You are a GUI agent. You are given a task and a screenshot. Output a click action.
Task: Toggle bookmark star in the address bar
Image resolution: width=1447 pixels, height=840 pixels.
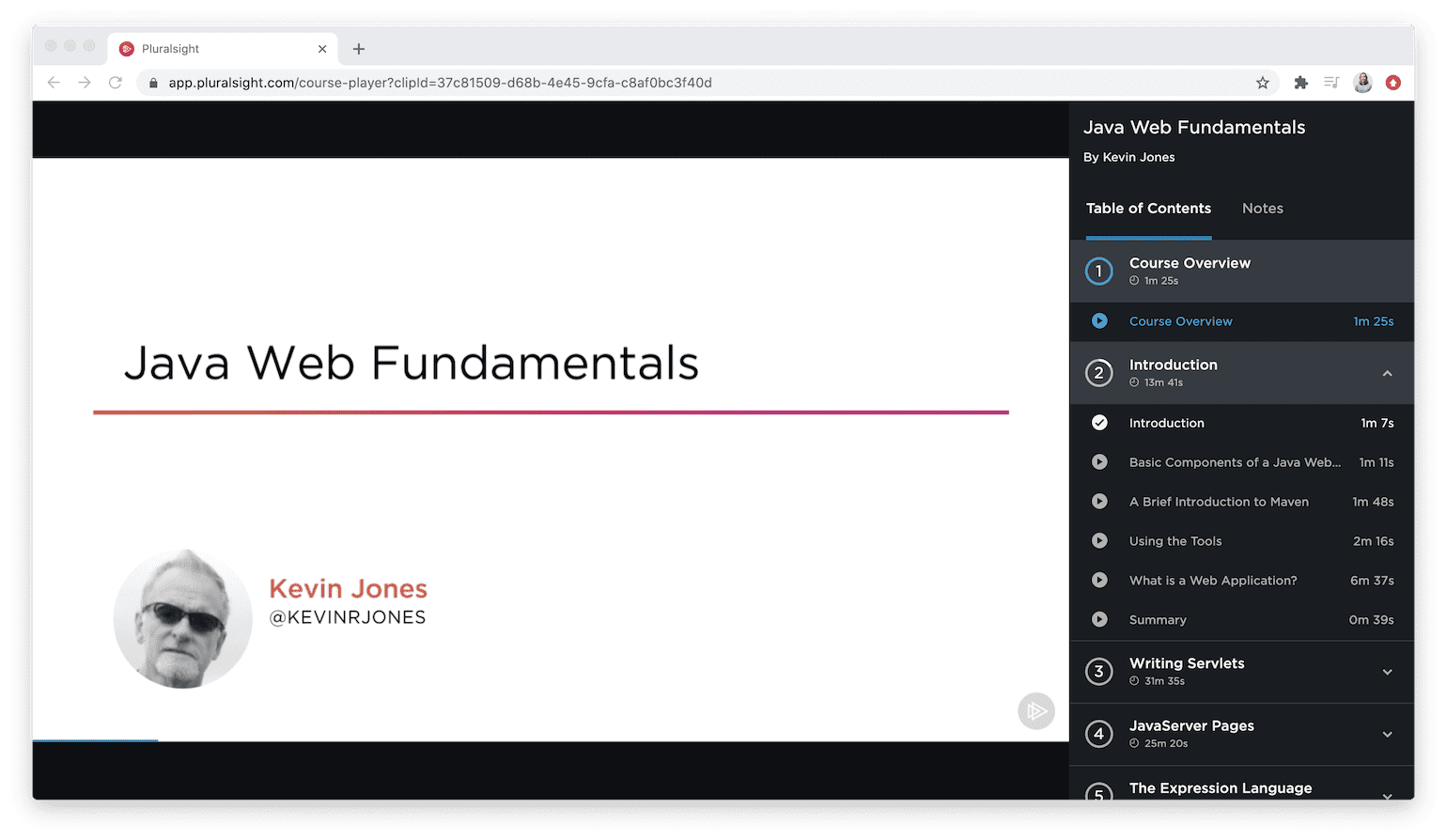click(x=1262, y=83)
